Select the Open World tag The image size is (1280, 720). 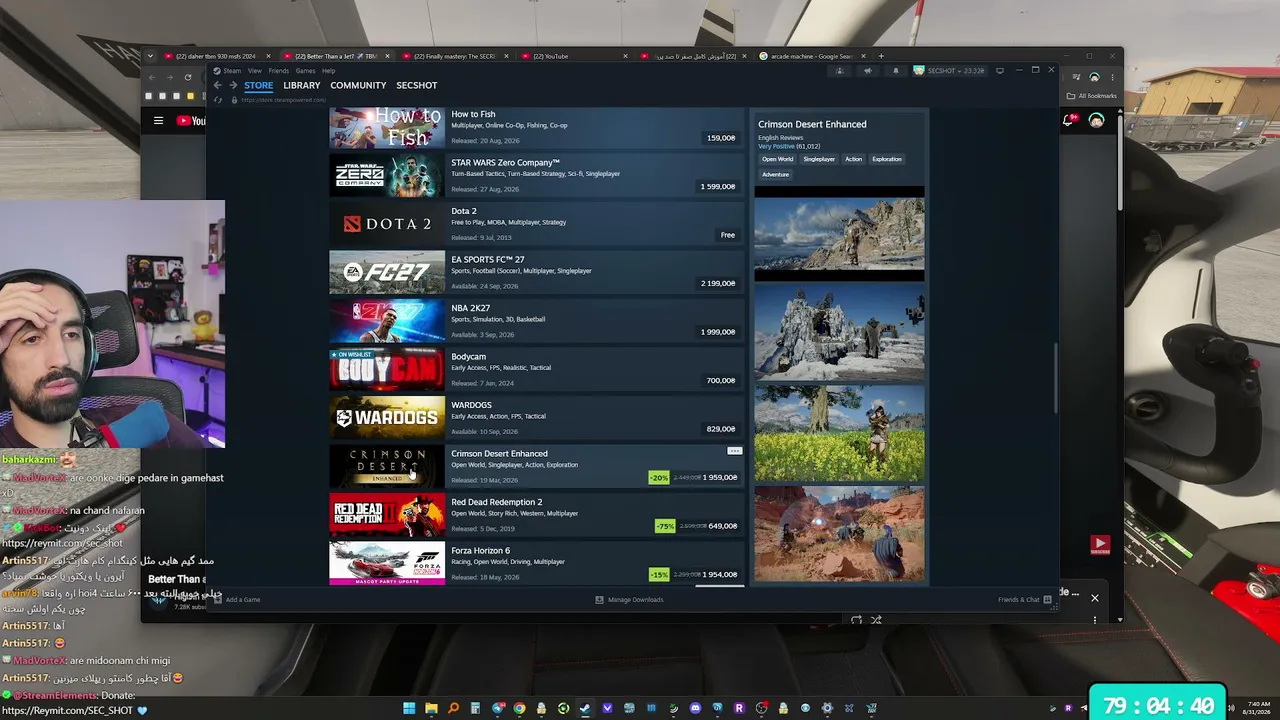[777, 159]
